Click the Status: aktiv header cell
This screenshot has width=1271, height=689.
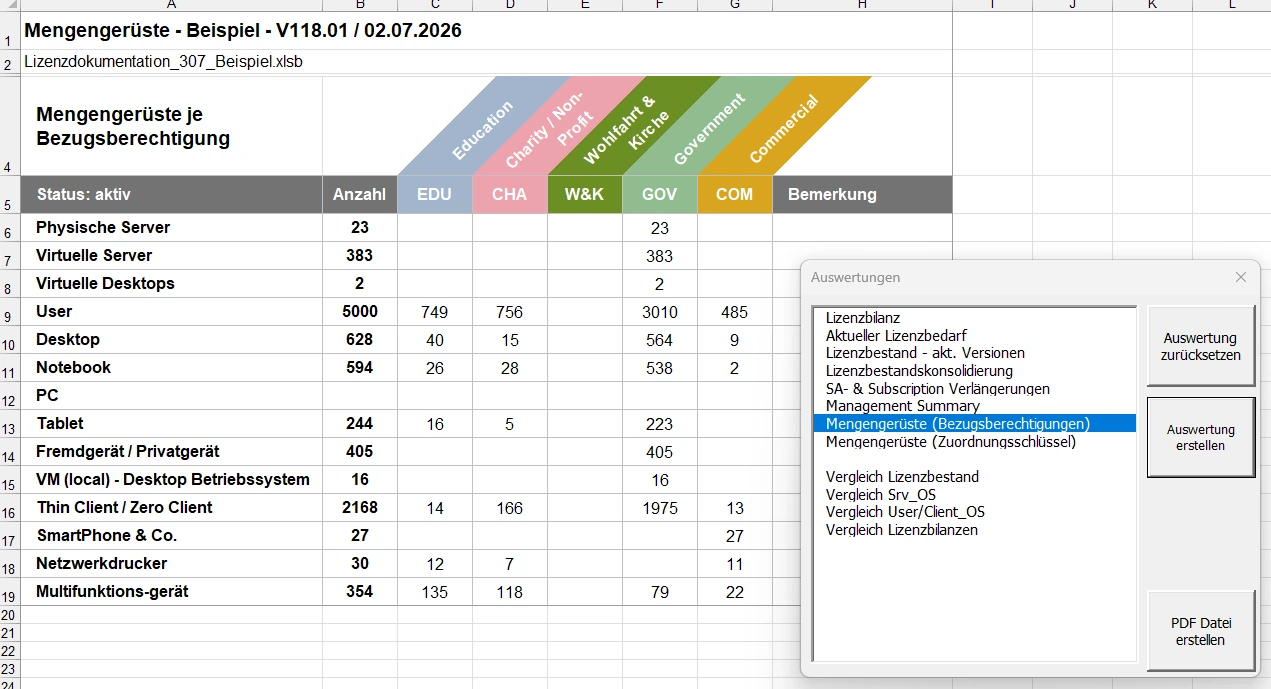click(x=171, y=194)
